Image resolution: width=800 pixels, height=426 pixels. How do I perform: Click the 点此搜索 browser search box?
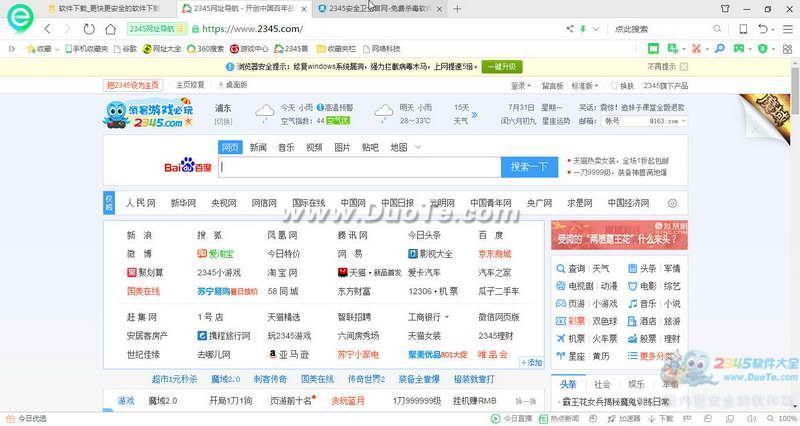[x=662, y=29]
